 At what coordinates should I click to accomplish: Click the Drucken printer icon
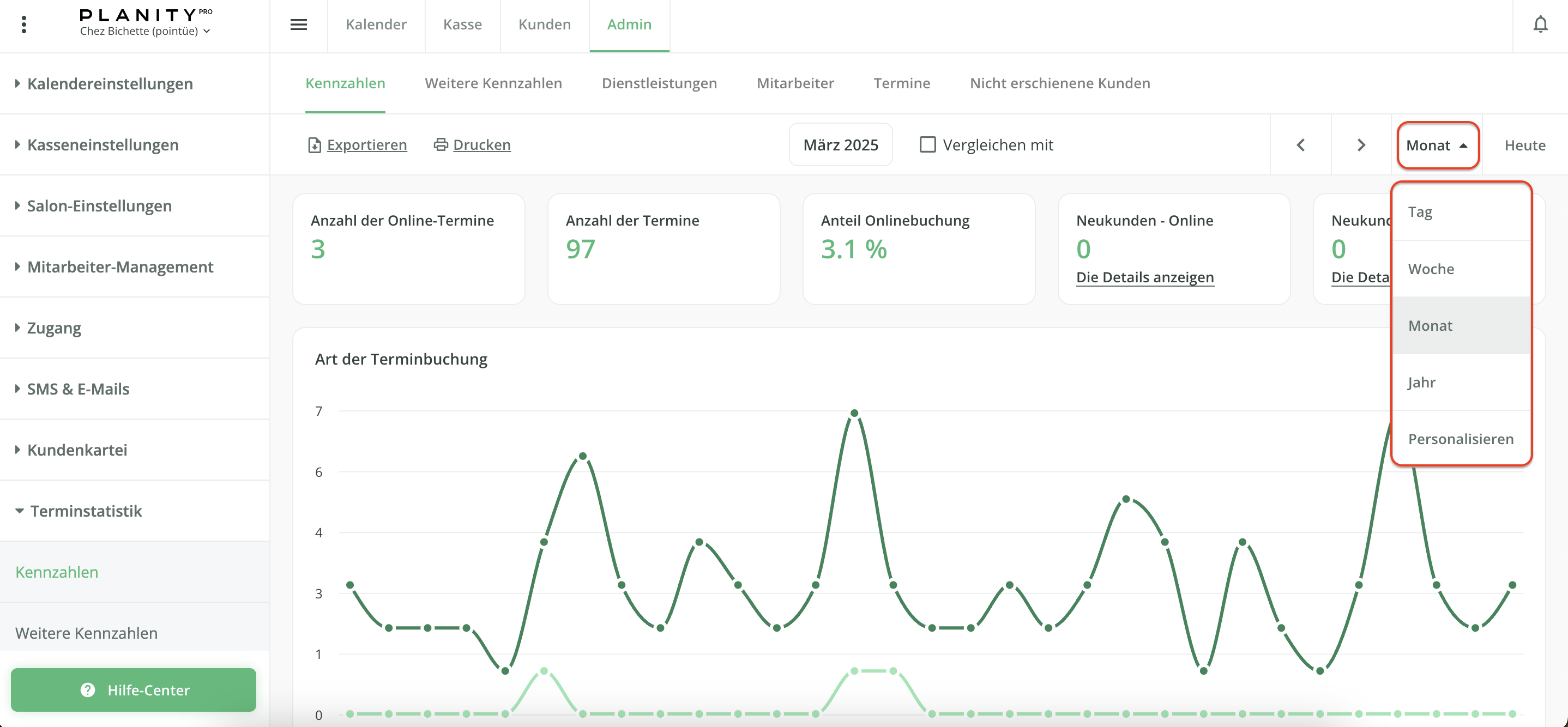point(441,145)
